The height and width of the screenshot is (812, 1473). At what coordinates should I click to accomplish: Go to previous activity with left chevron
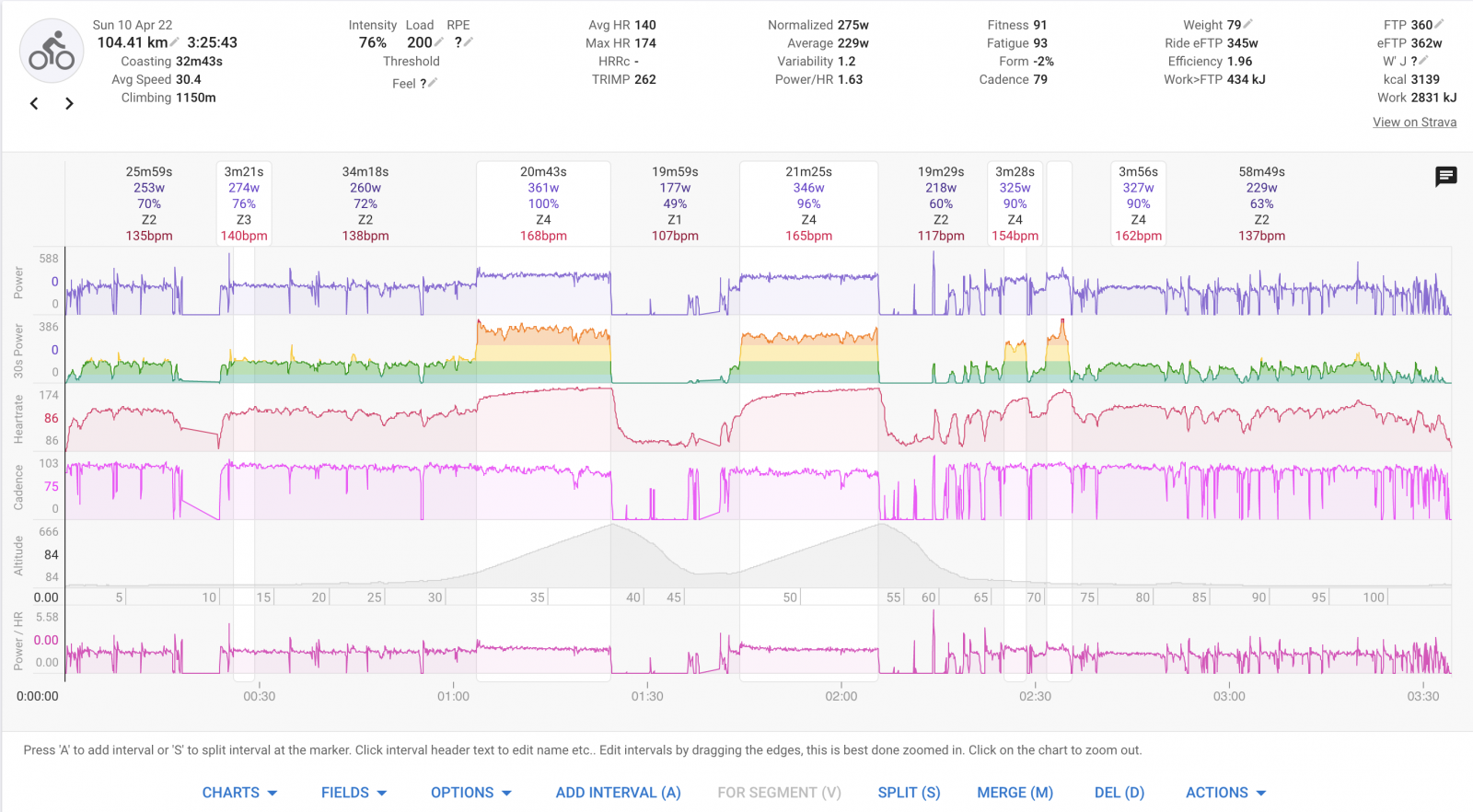34,104
